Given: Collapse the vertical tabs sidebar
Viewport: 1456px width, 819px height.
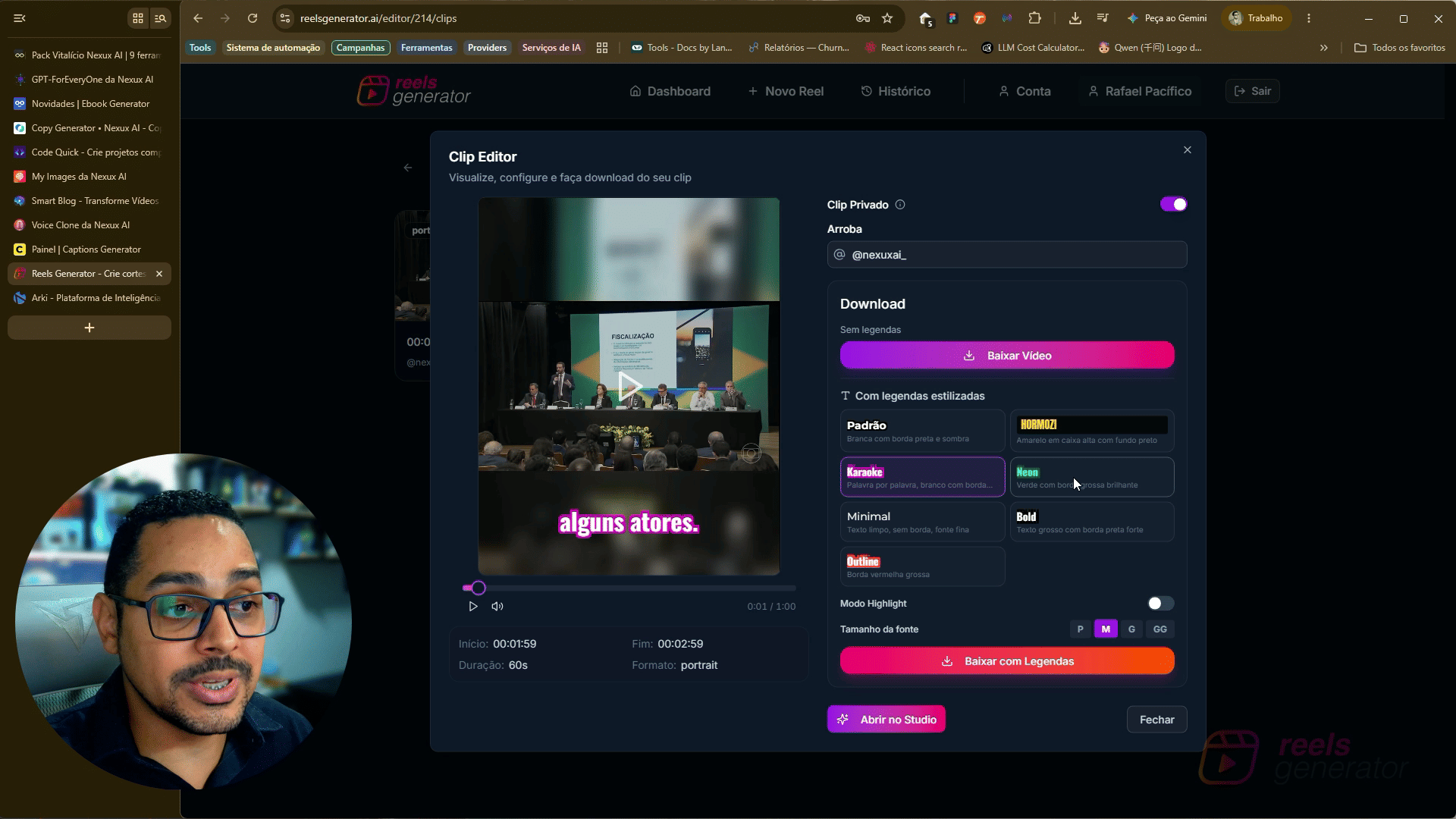Looking at the screenshot, I should click(x=20, y=18).
